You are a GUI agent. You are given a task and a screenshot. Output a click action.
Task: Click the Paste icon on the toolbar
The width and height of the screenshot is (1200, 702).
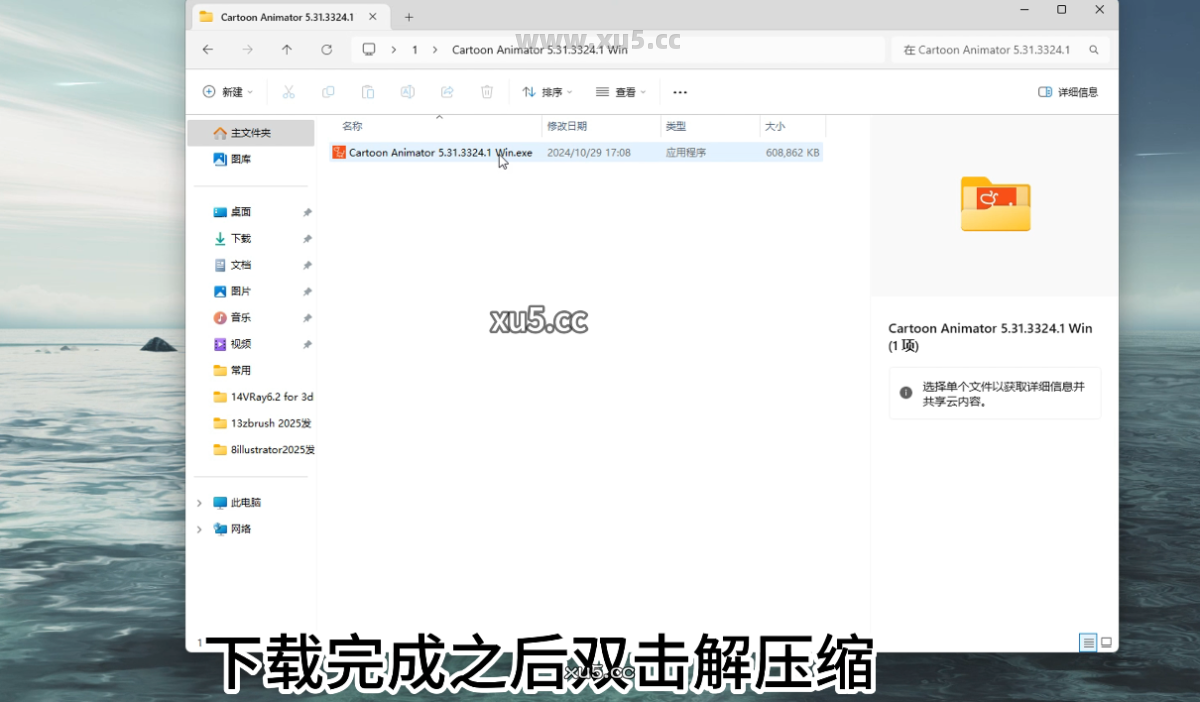(x=368, y=91)
